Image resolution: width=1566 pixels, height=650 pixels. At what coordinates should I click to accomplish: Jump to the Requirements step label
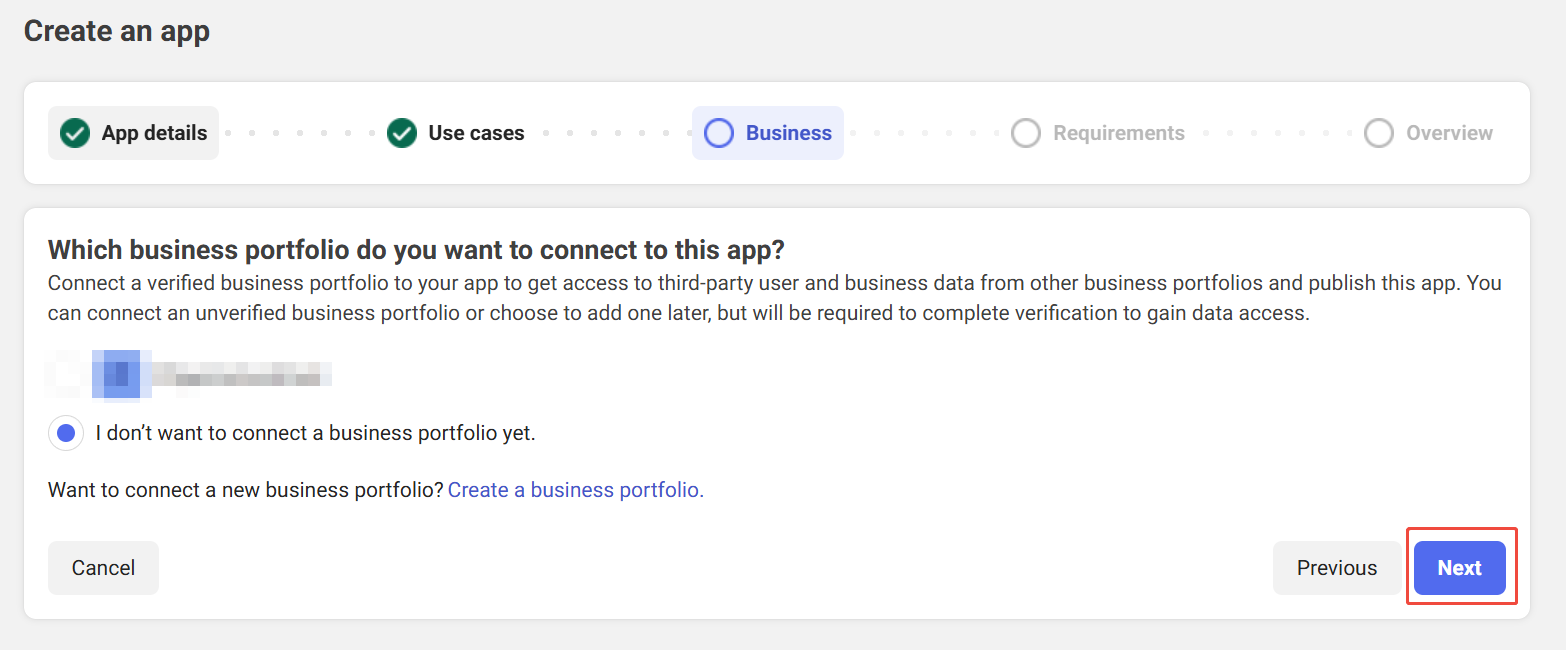1118,133
